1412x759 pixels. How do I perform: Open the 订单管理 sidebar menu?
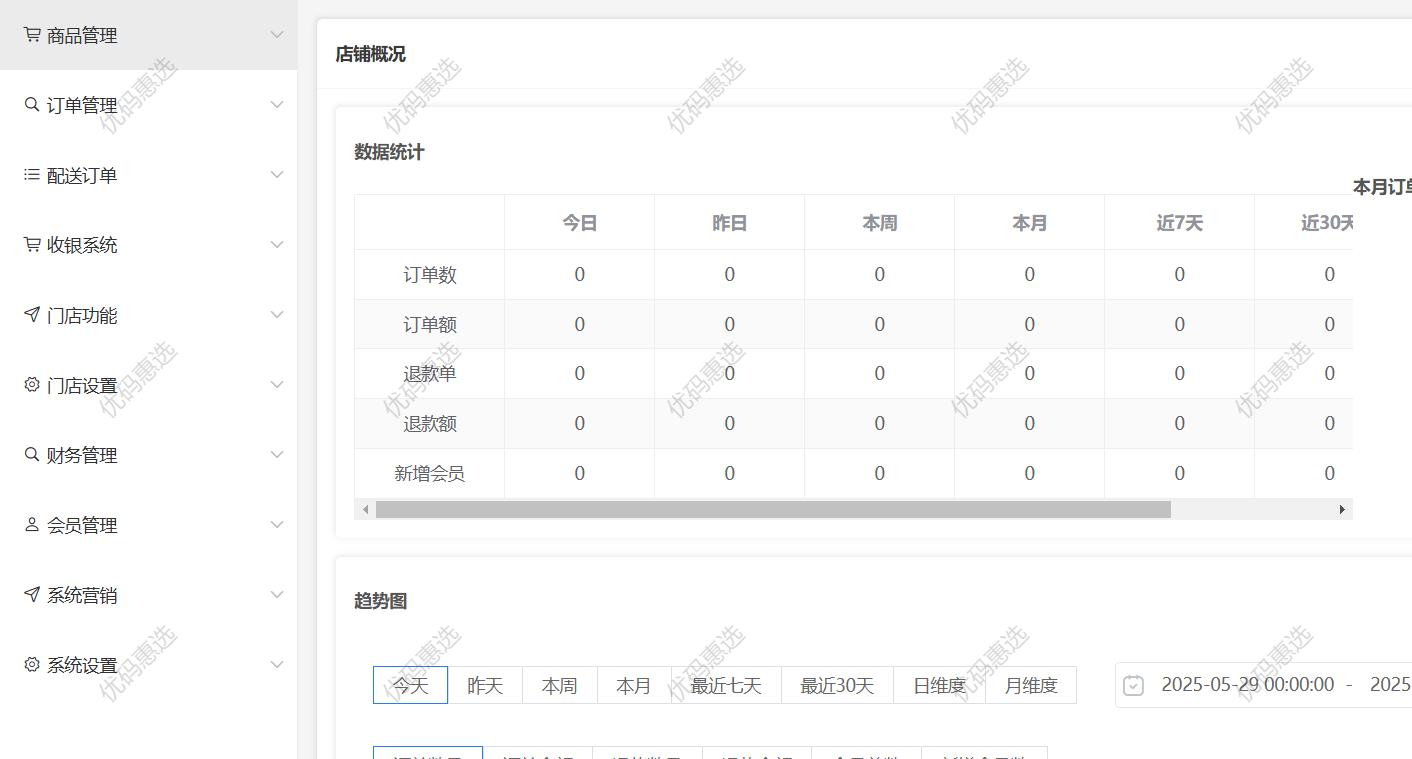pos(82,105)
